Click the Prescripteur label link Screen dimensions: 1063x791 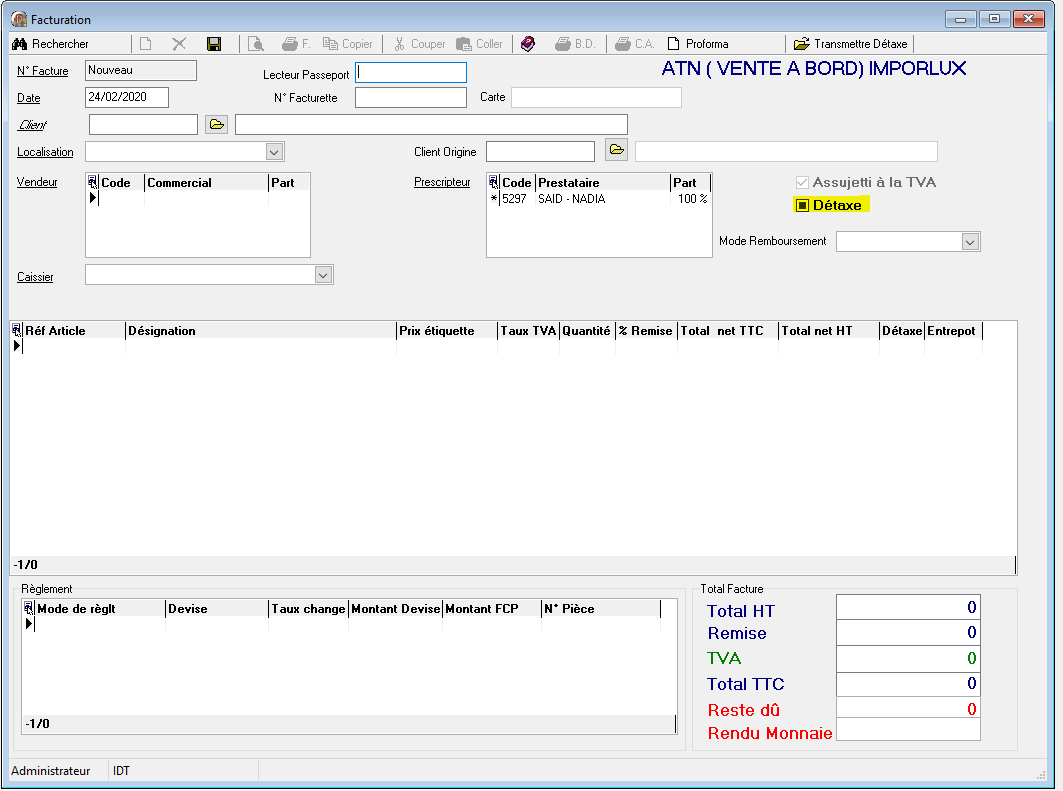(442, 182)
